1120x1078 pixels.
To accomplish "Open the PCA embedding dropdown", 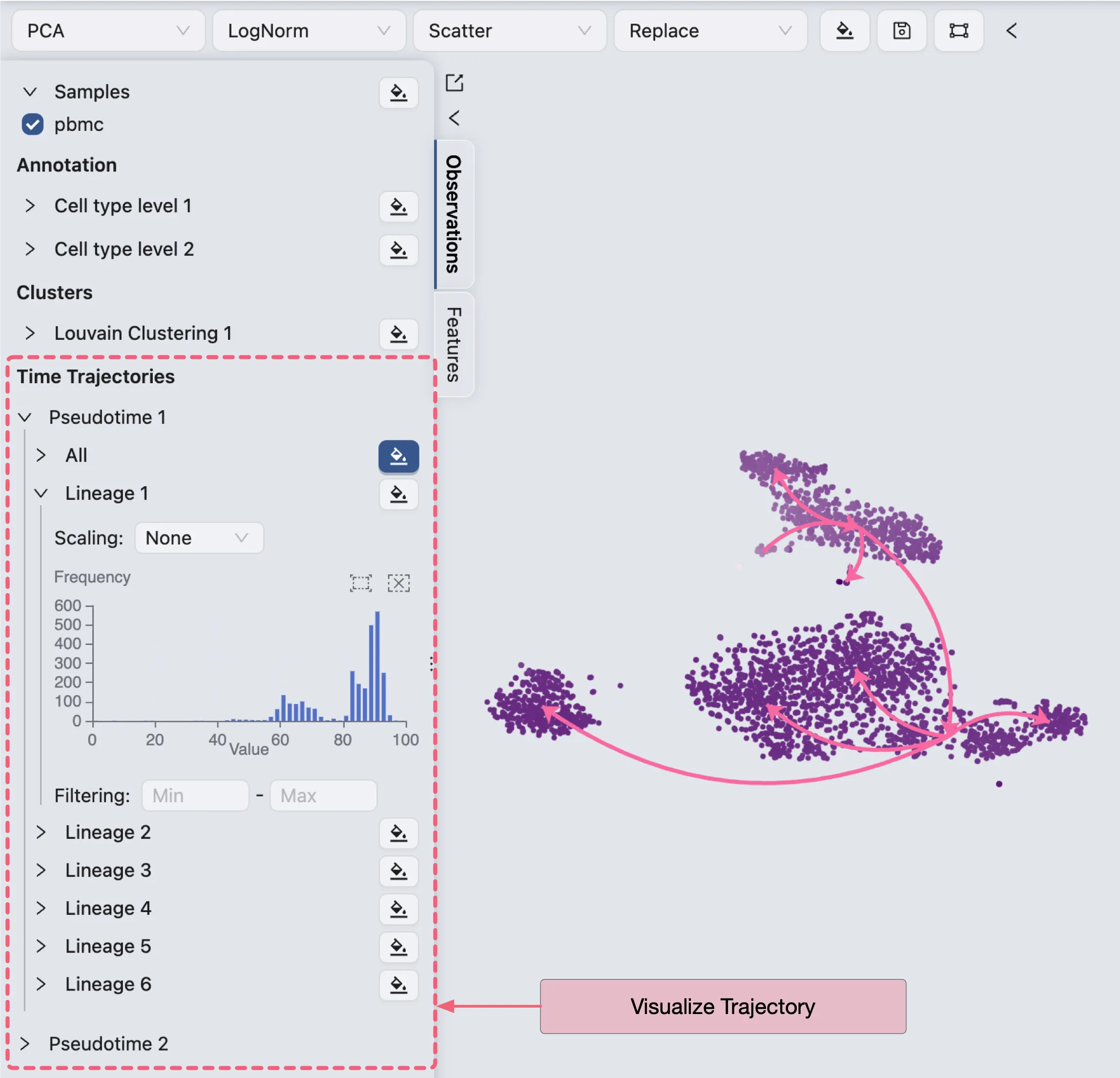I will coord(108,31).
